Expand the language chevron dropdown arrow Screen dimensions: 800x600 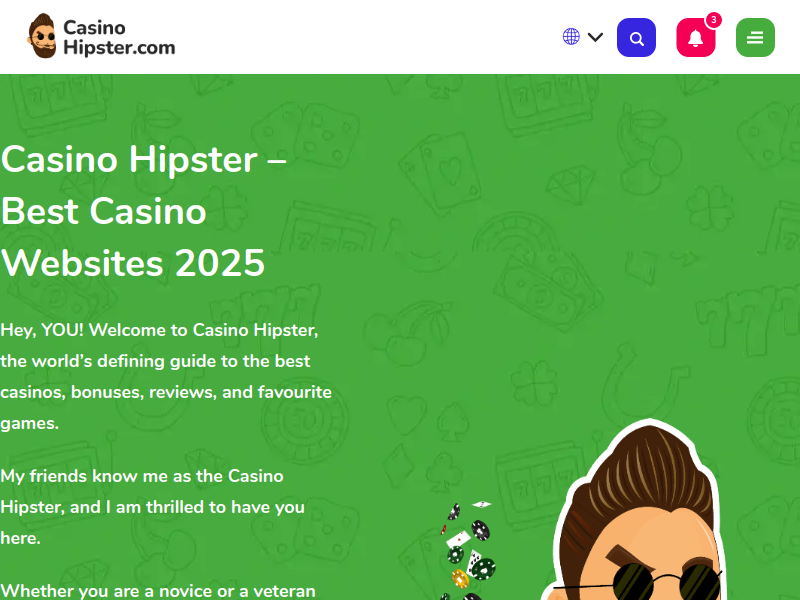[595, 37]
